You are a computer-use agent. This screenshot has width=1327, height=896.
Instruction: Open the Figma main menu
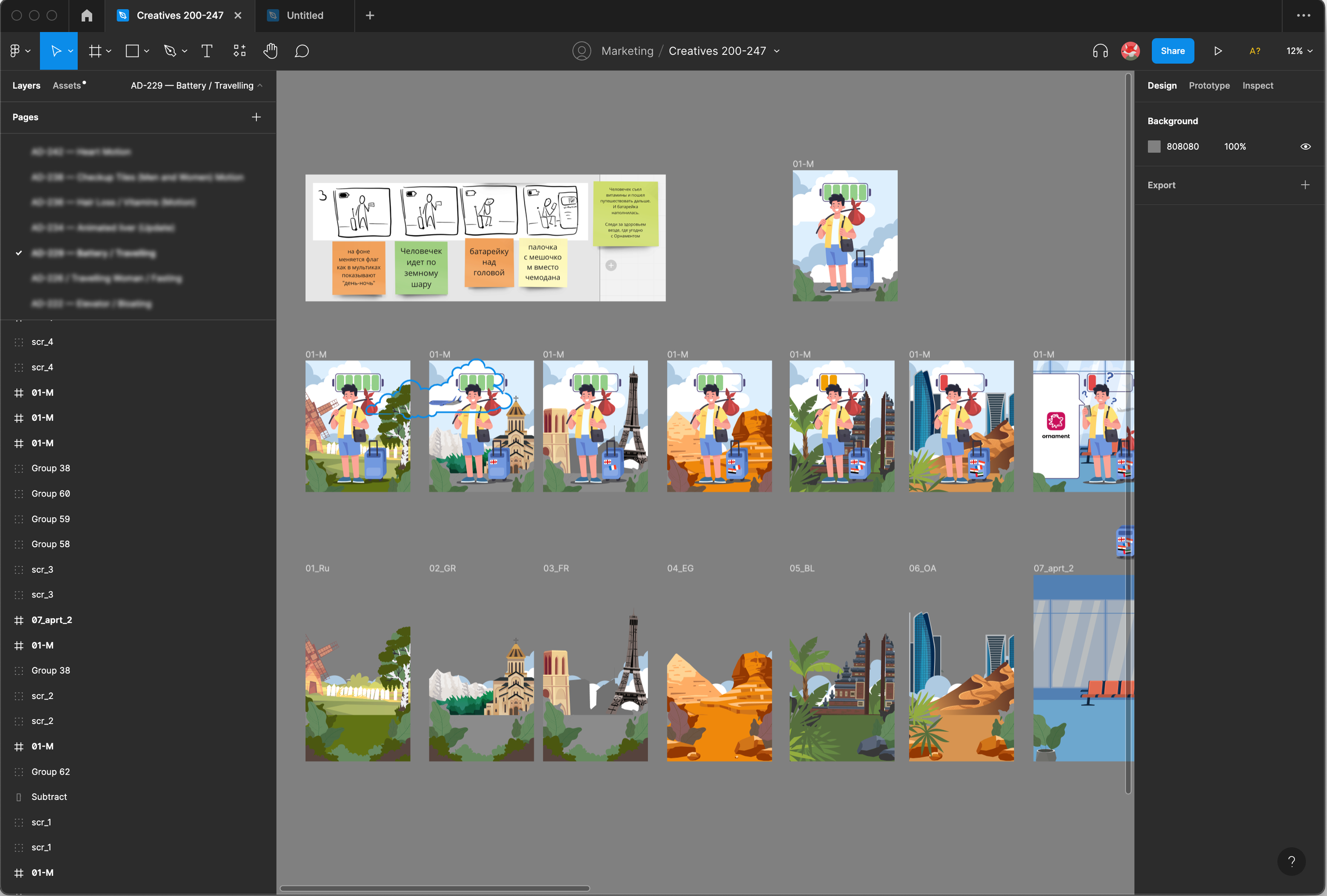(x=19, y=51)
